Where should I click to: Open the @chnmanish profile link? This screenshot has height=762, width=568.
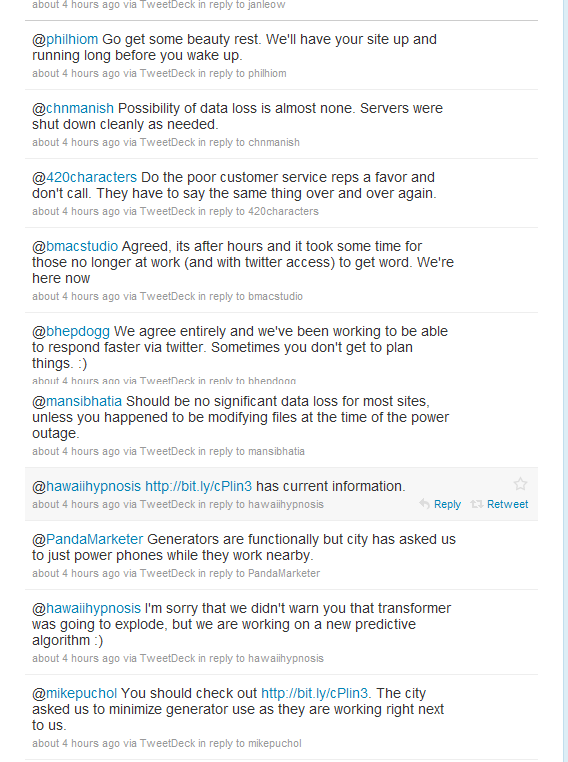click(x=73, y=108)
